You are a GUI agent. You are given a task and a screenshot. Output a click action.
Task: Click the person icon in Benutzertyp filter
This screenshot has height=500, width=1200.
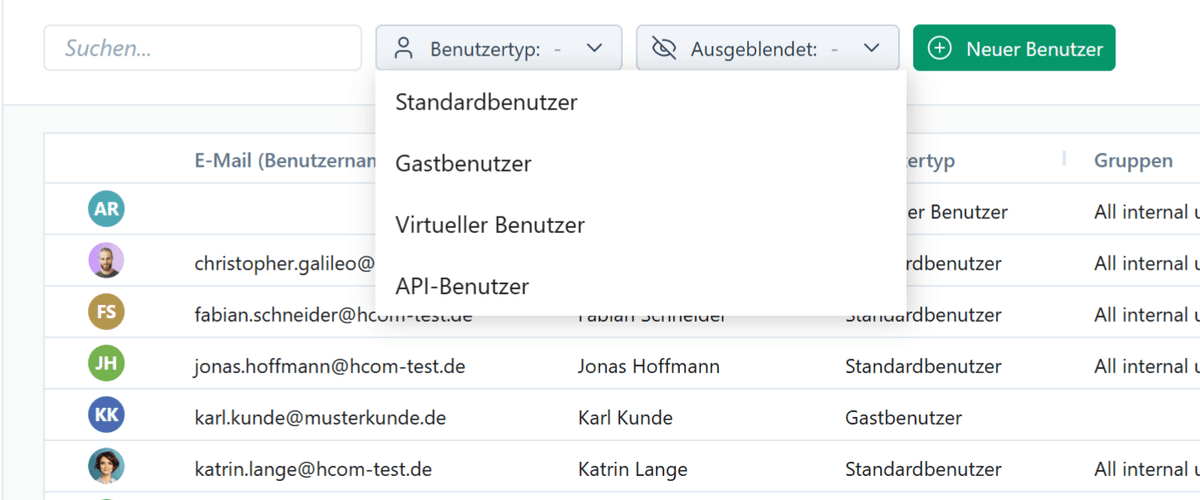pyautogui.click(x=404, y=48)
